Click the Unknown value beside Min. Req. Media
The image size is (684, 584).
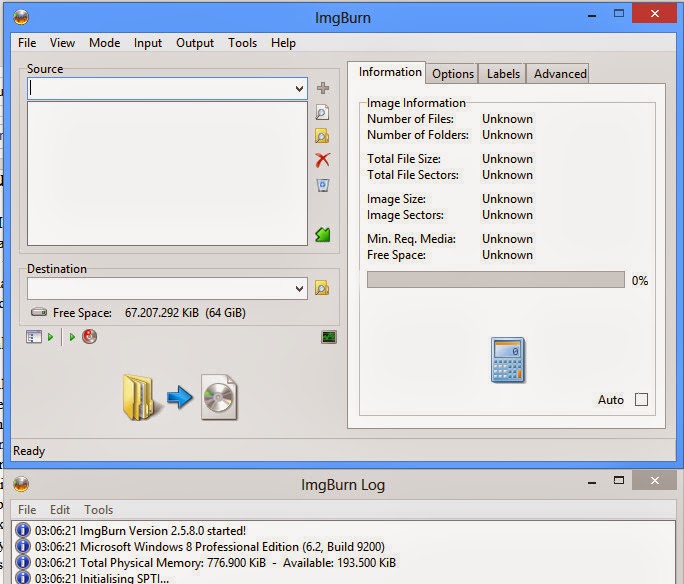tap(507, 239)
